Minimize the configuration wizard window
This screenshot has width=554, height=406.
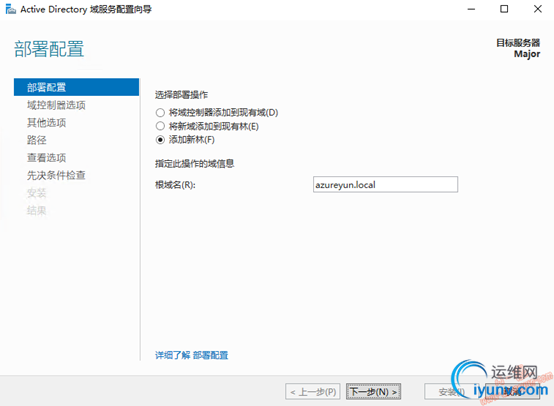[471, 9]
